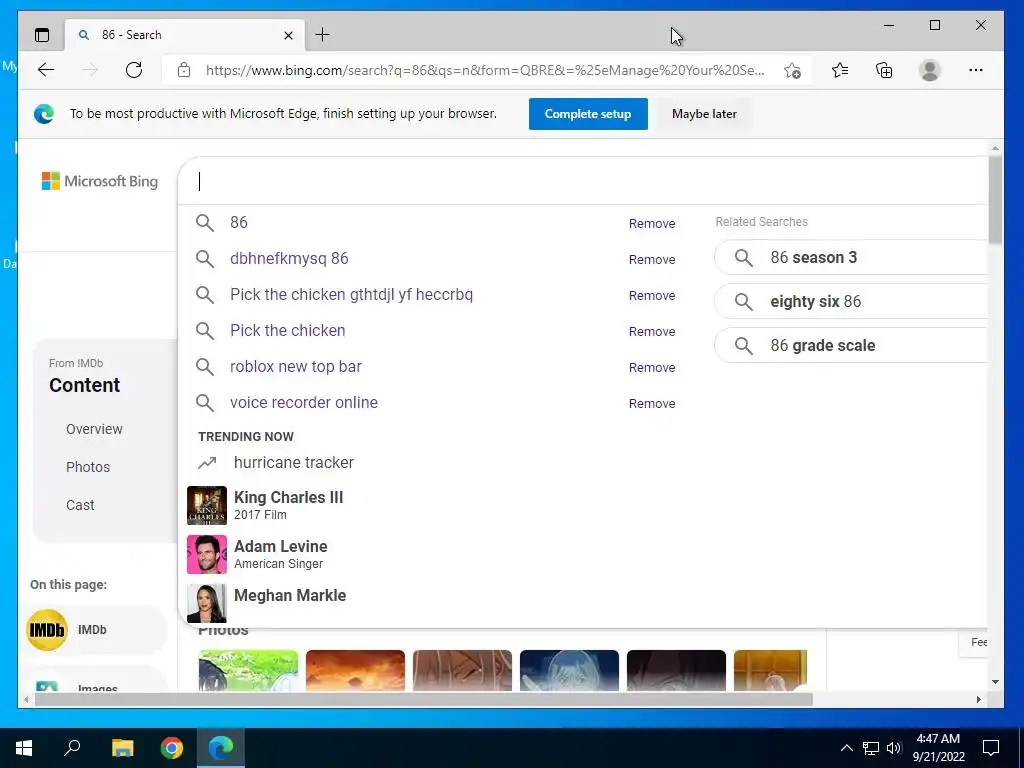Click the Complete setup button
The image size is (1024, 768).
[588, 114]
